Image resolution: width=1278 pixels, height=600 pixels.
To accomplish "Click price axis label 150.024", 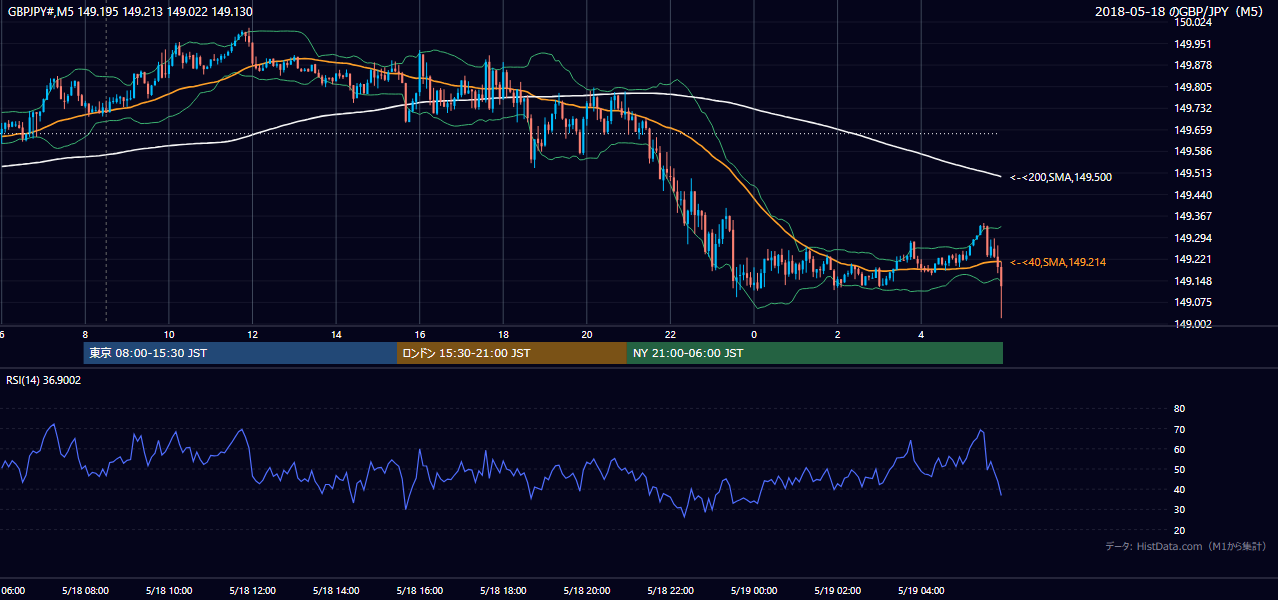I will (x=1193, y=22).
